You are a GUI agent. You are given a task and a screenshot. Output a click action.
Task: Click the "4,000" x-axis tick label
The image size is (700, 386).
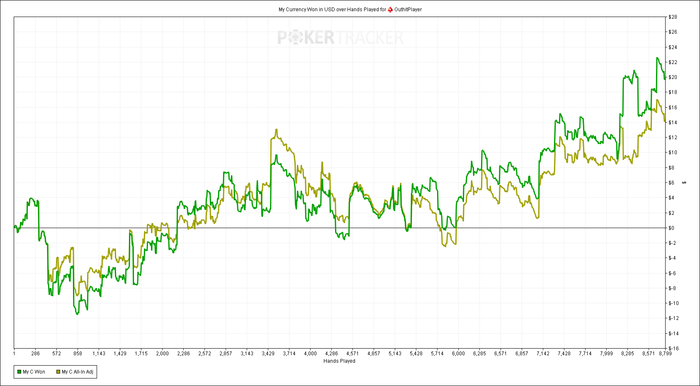pos(310,353)
